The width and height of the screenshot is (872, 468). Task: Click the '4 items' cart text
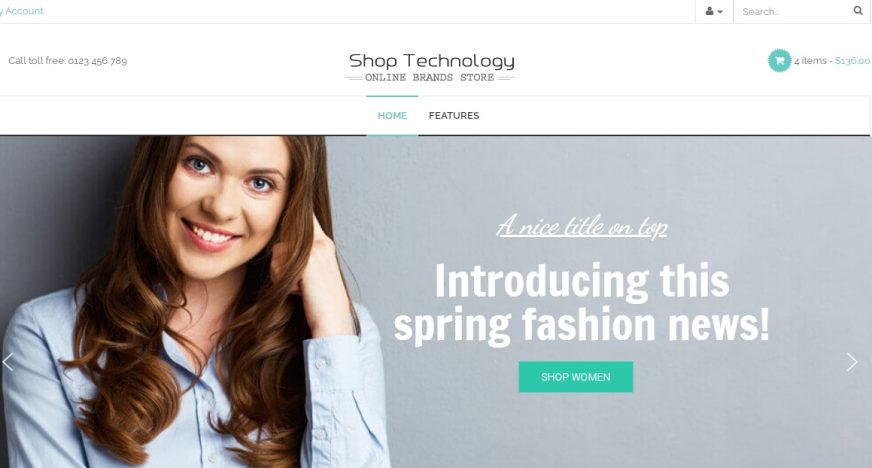(x=810, y=61)
